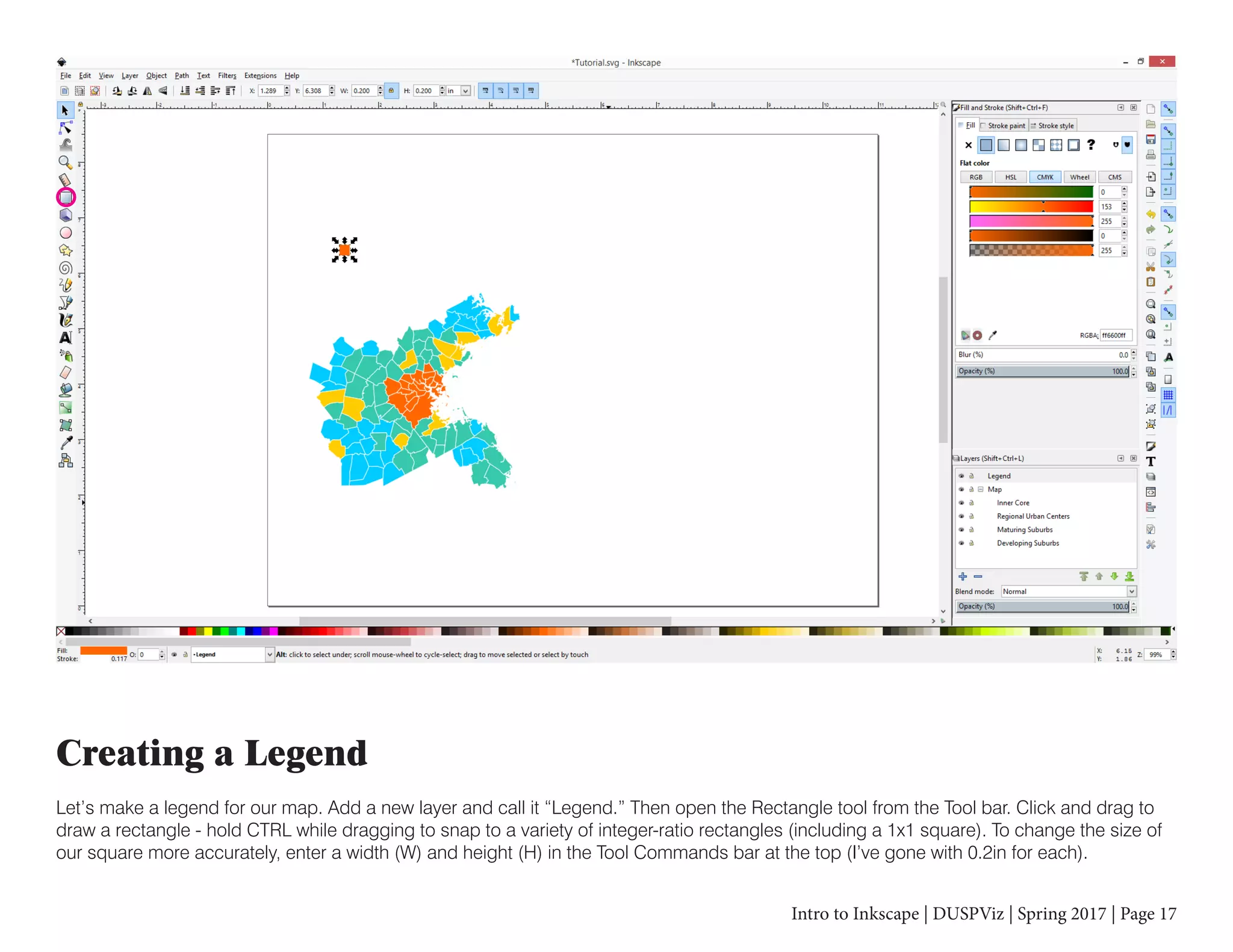Activate the magnifier Zoom tool
The width and height of the screenshot is (1233, 952).
pos(65,162)
